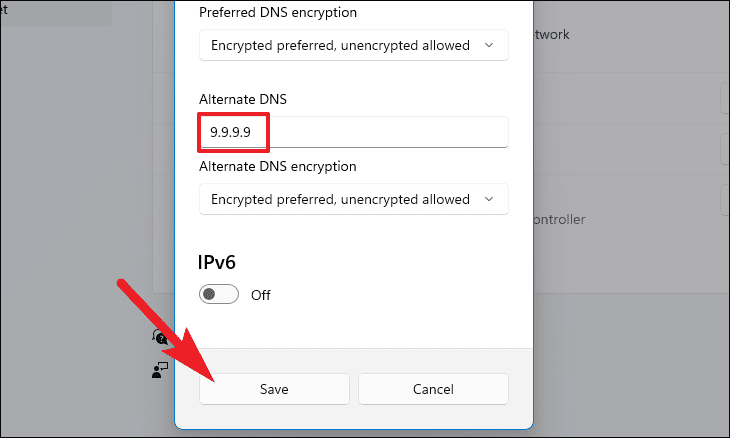Image resolution: width=730 pixels, height=438 pixels.
Task: Click the IPv6 section heading
Action: [217, 262]
